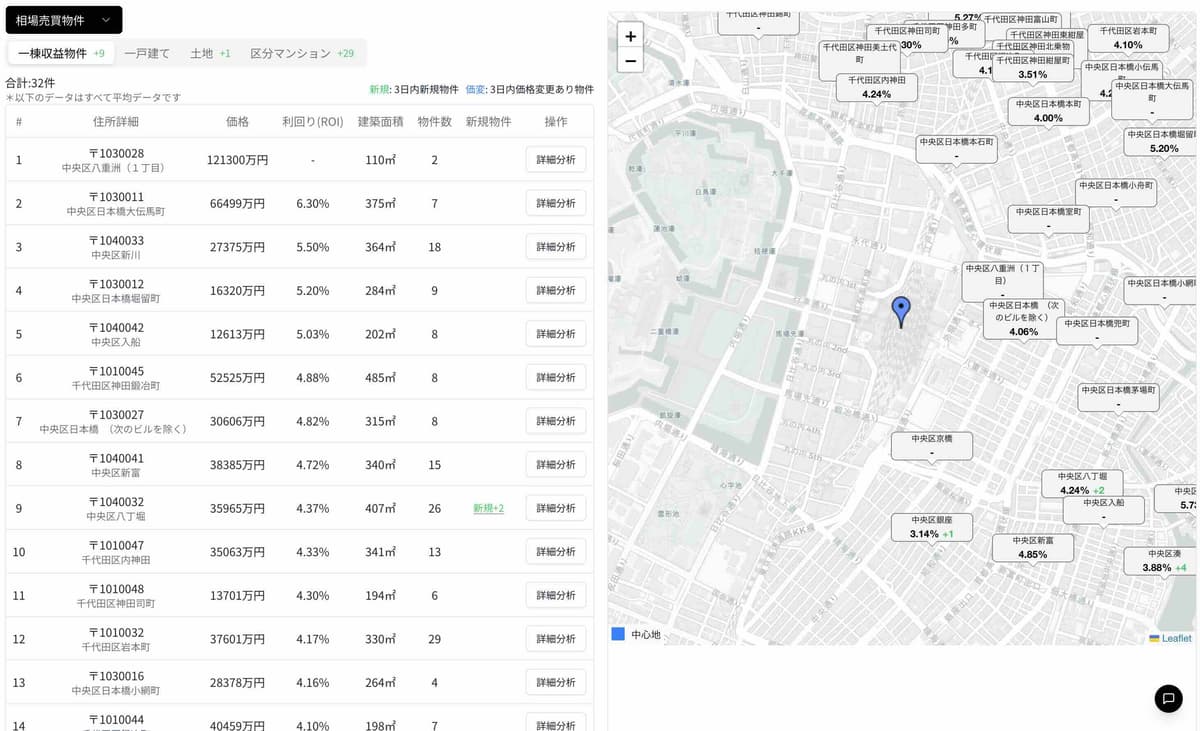Screen dimensions: 1200x731
Task: Zoom out on the map
Action: click(630, 61)
